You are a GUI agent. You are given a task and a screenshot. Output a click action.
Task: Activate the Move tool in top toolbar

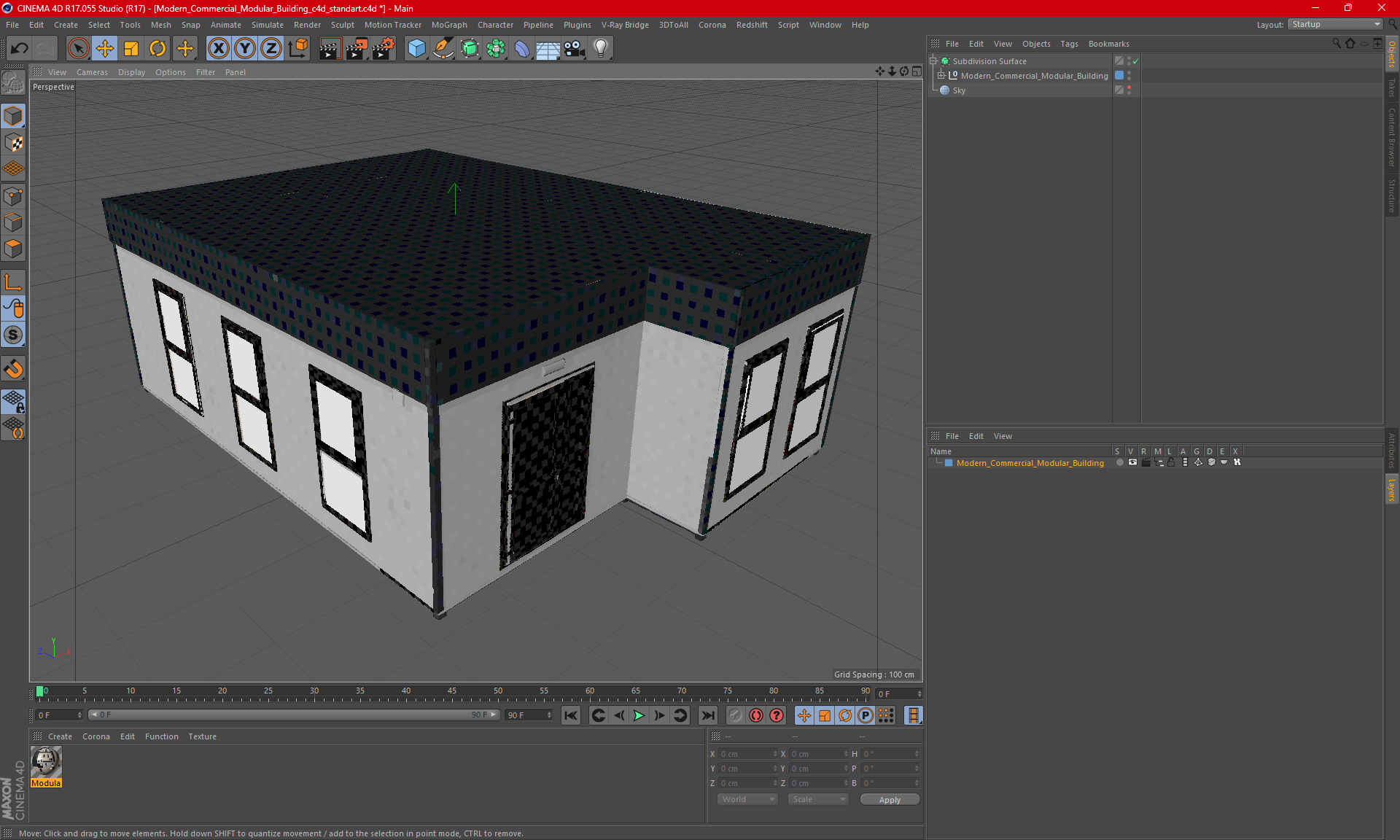pyautogui.click(x=105, y=49)
